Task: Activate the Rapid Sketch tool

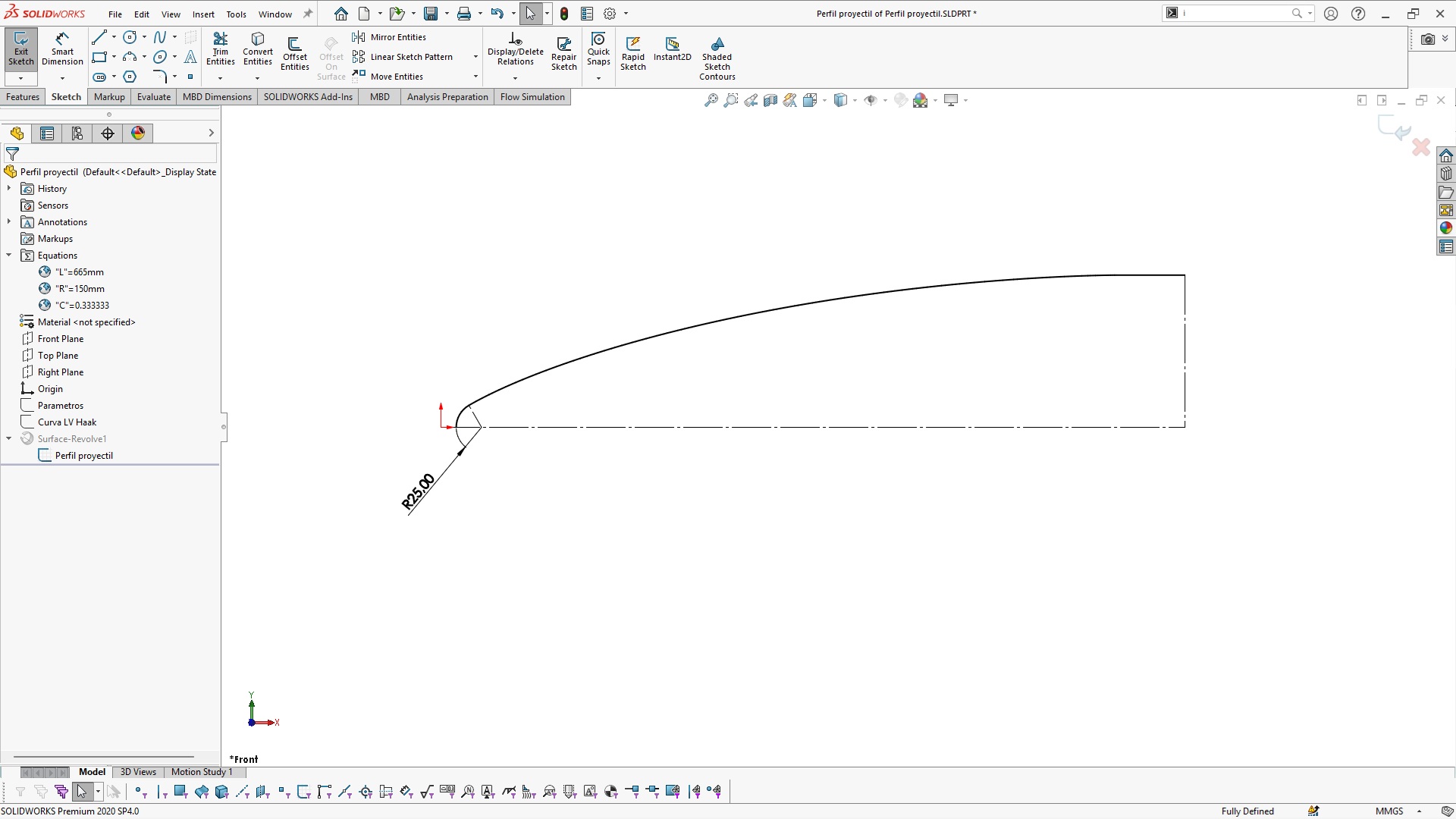Action: (x=632, y=53)
